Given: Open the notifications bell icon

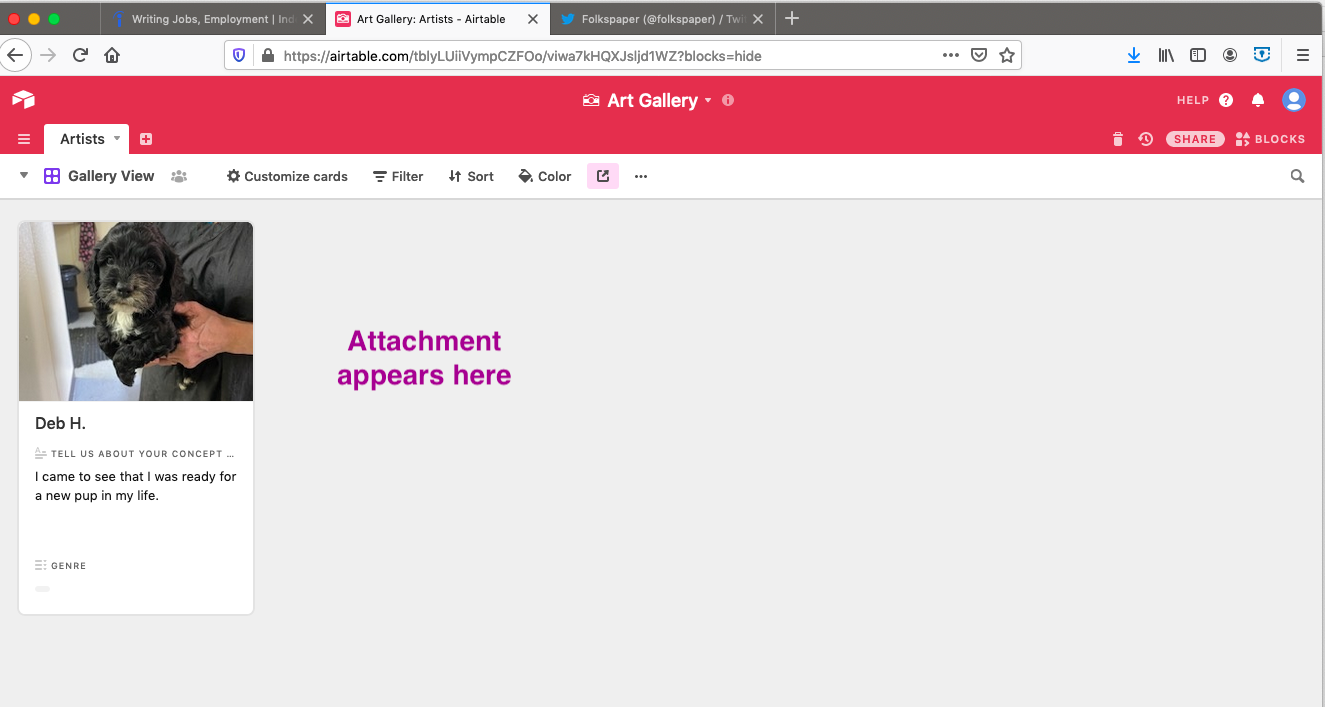Looking at the screenshot, I should click(x=1258, y=100).
